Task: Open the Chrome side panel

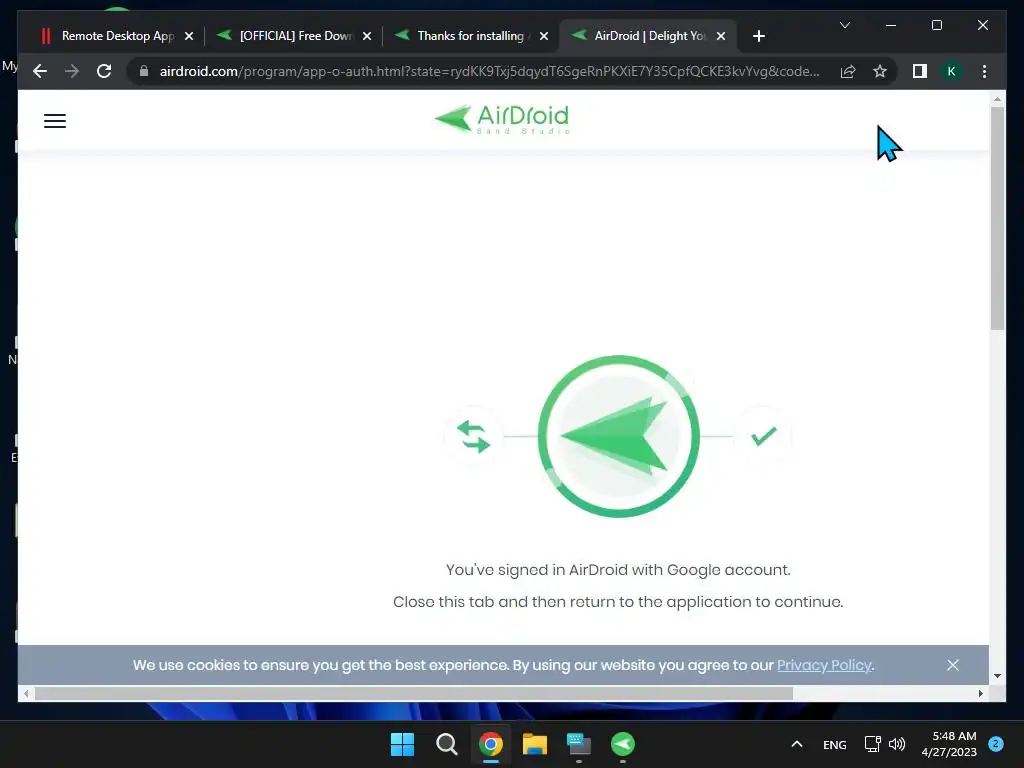Action: pos(920,71)
